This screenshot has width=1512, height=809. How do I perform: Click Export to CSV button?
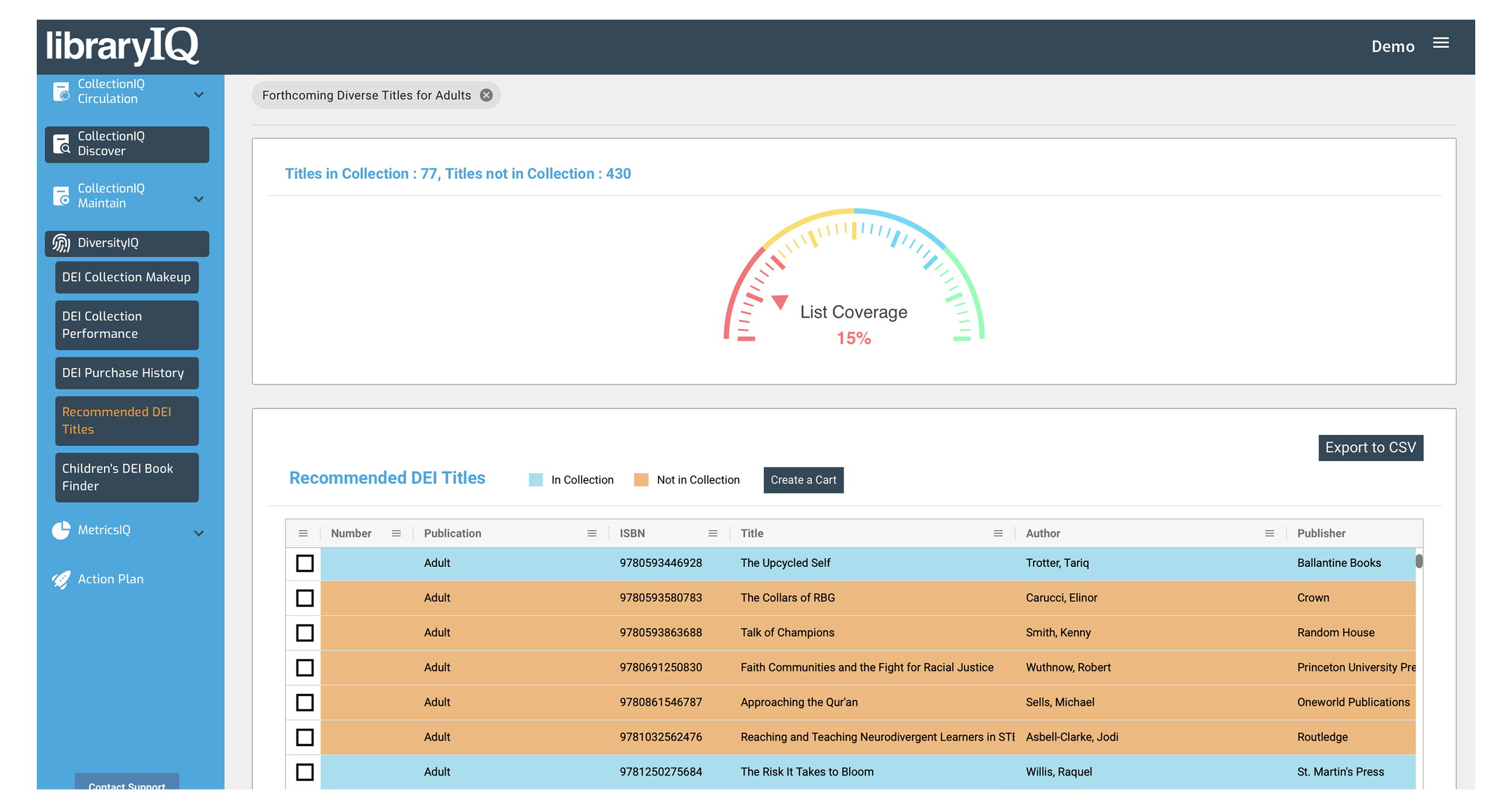coord(1370,448)
